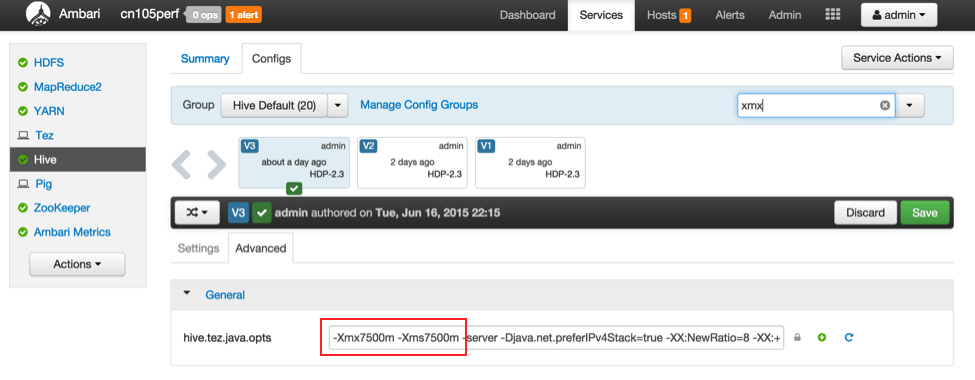Open the compare versions shuffle button

click(x=197, y=213)
